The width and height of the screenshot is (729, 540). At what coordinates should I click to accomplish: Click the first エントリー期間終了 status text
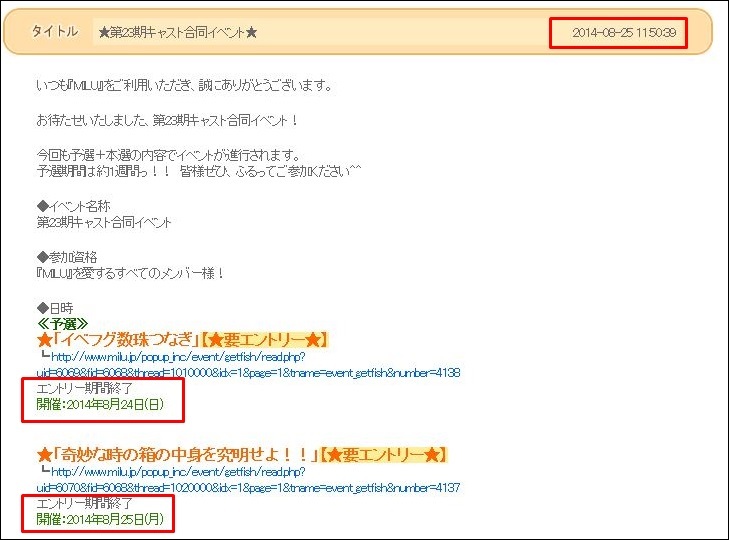click(x=85, y=389)
